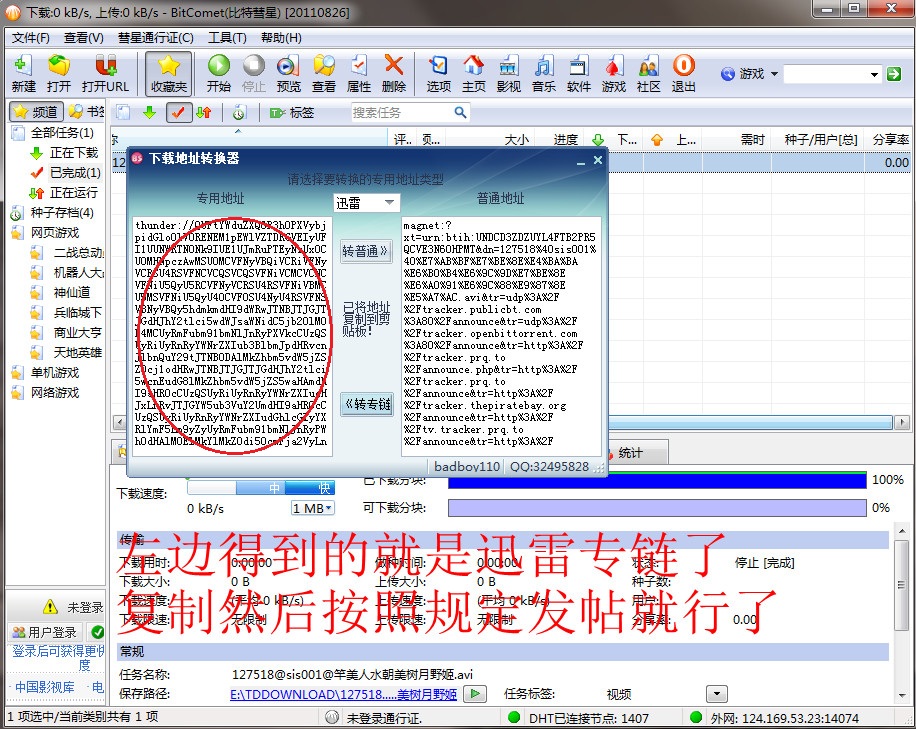Click the 查看 (View) toolbar icon
The image size is (916, 729).
[324, 74]
